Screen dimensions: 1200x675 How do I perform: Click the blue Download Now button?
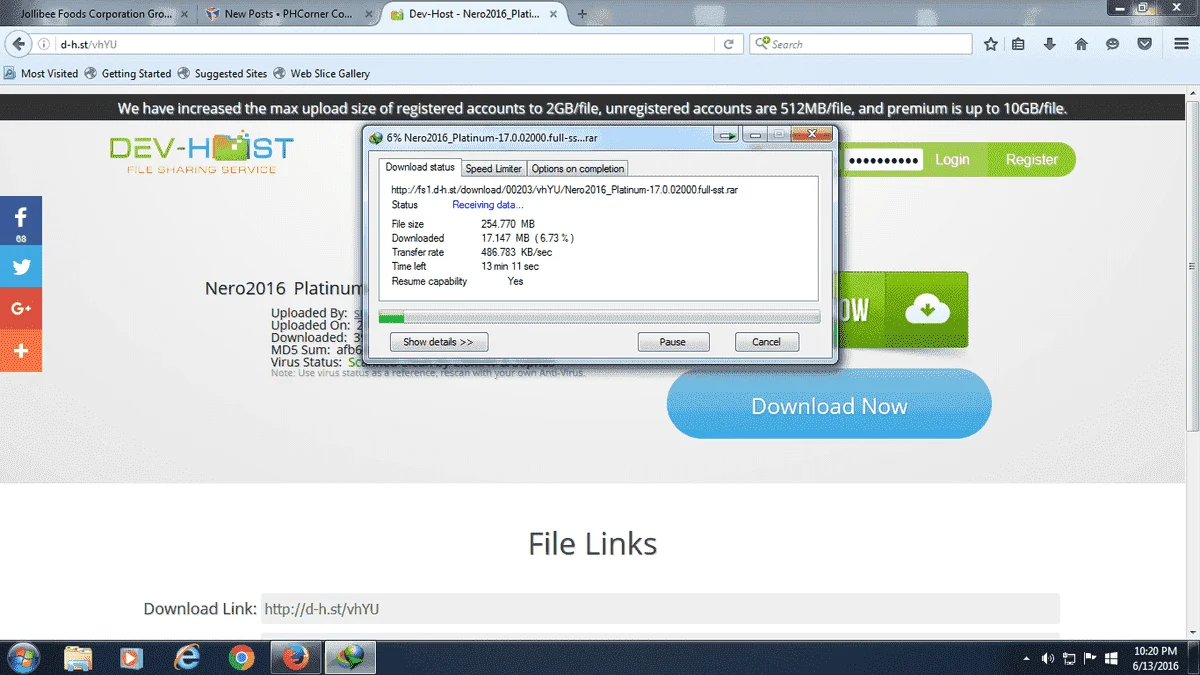click(x=829, y=404)
